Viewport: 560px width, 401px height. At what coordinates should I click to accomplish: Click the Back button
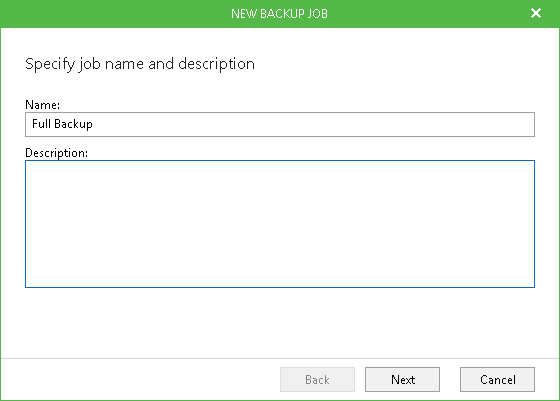click(x=317, y=379)
